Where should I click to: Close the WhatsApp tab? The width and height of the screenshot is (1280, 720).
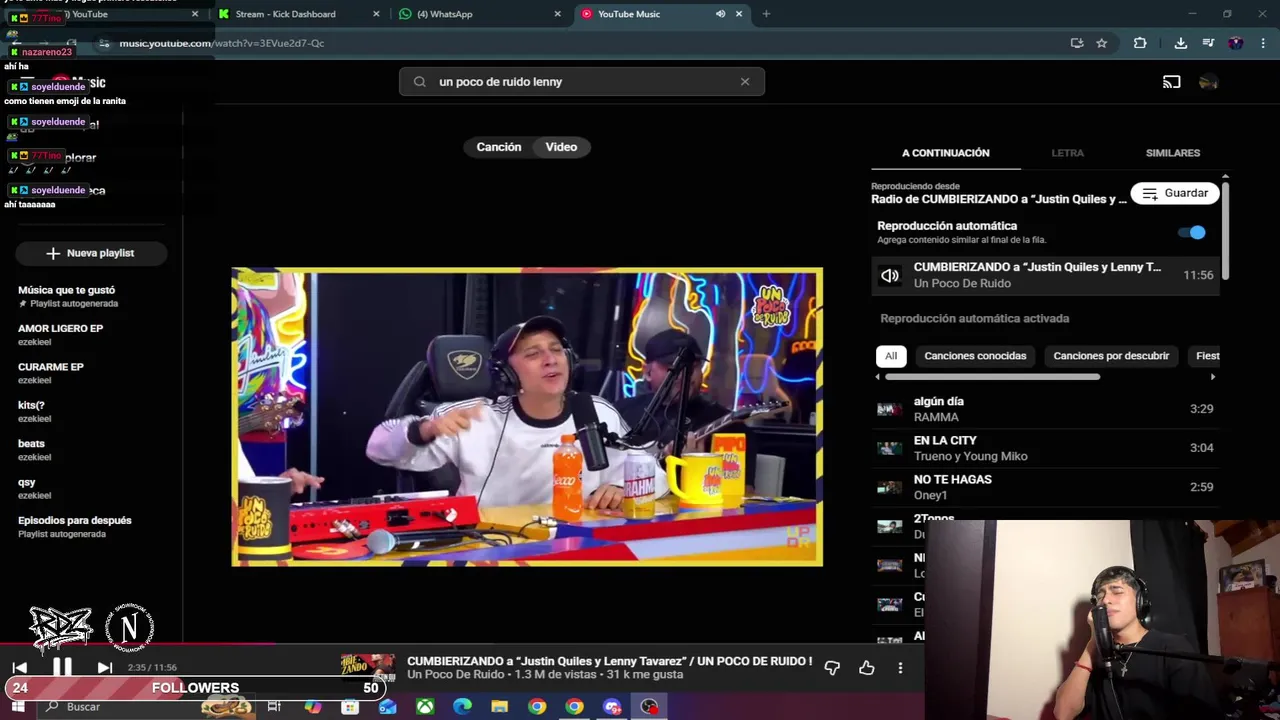point(557,14)
